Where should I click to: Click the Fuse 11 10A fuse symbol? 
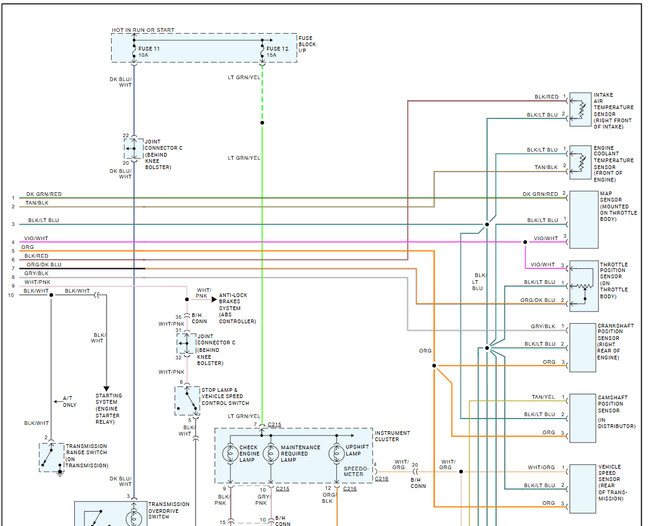coord(134,51)
